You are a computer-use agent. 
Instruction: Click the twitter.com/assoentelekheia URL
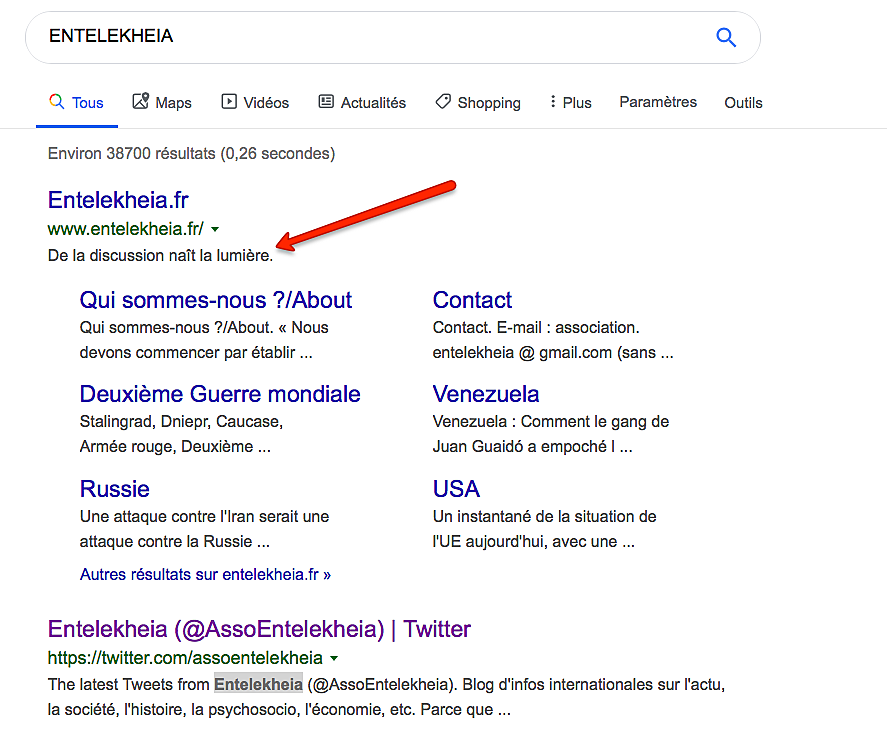(x=185, y=657)
